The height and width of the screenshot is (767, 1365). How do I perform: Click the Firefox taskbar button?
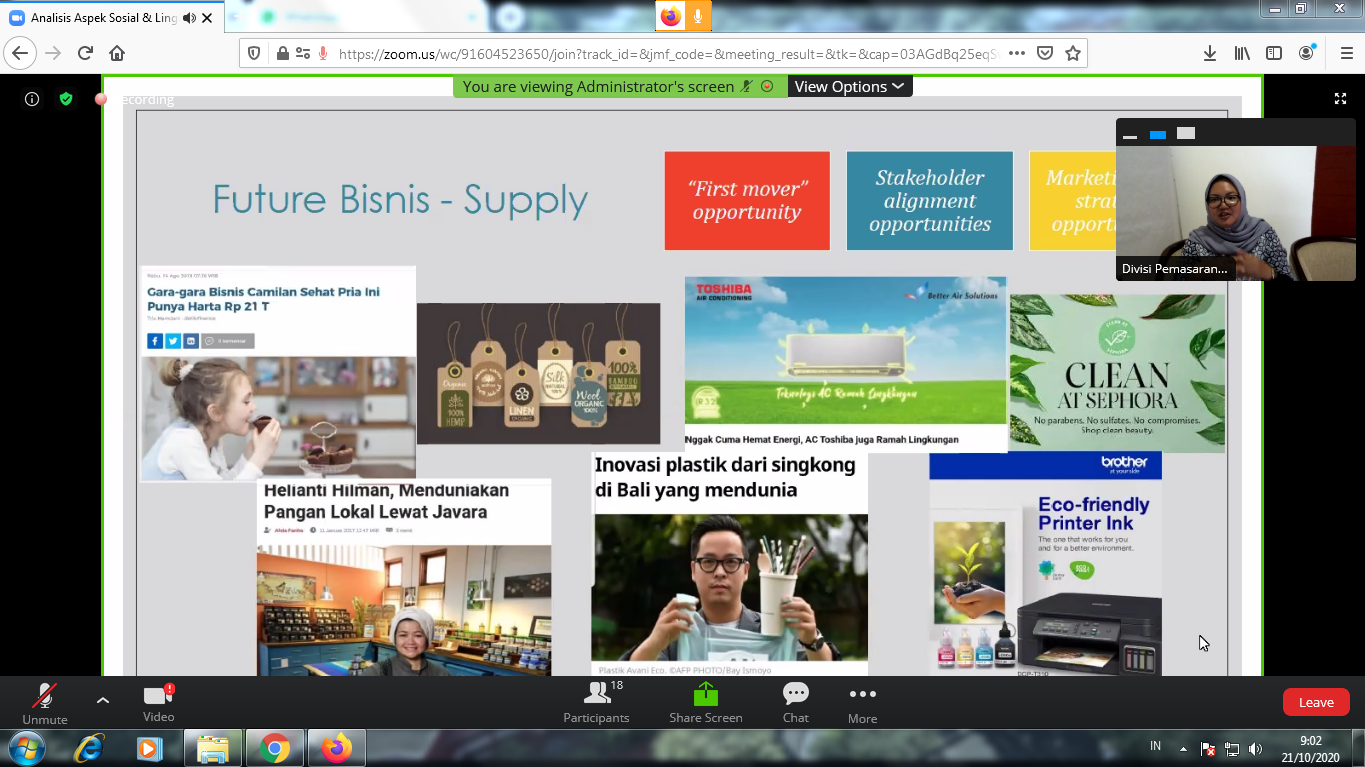click(x=337, y=748)
